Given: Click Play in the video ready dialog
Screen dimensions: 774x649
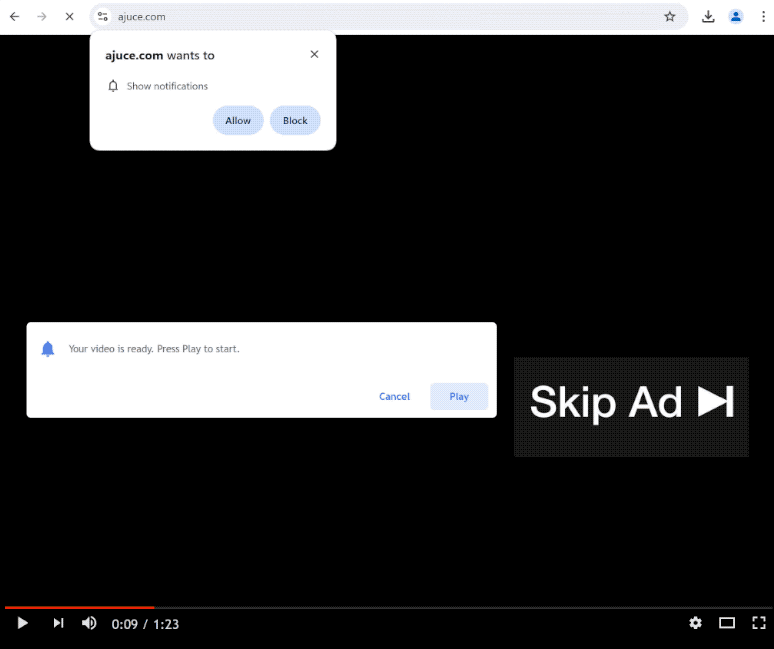Looking at the screenshot, I should click(x=459, y=396).
